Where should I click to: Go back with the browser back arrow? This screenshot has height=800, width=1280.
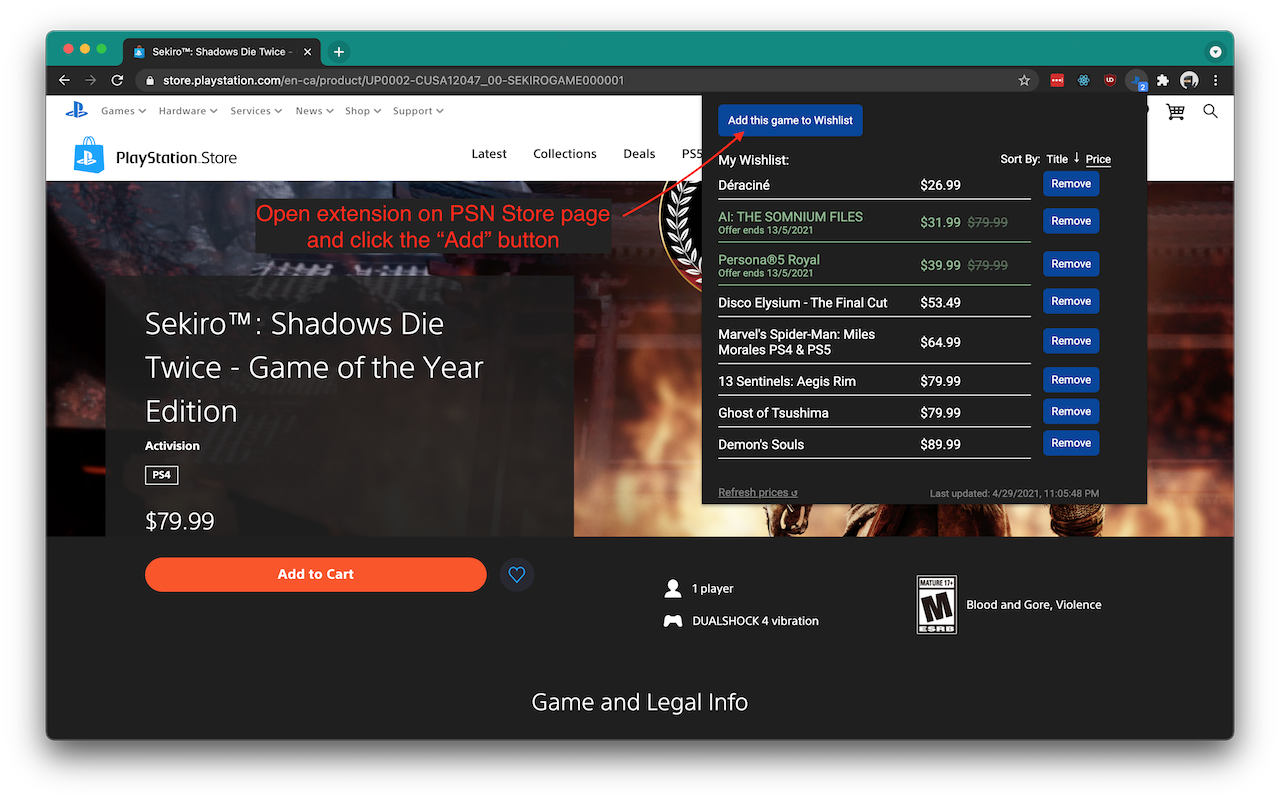(65, 80)
